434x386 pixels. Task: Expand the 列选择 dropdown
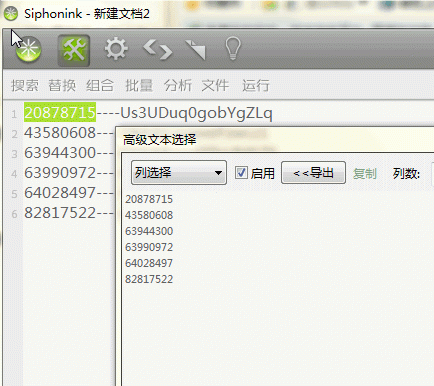pos(179,173)
